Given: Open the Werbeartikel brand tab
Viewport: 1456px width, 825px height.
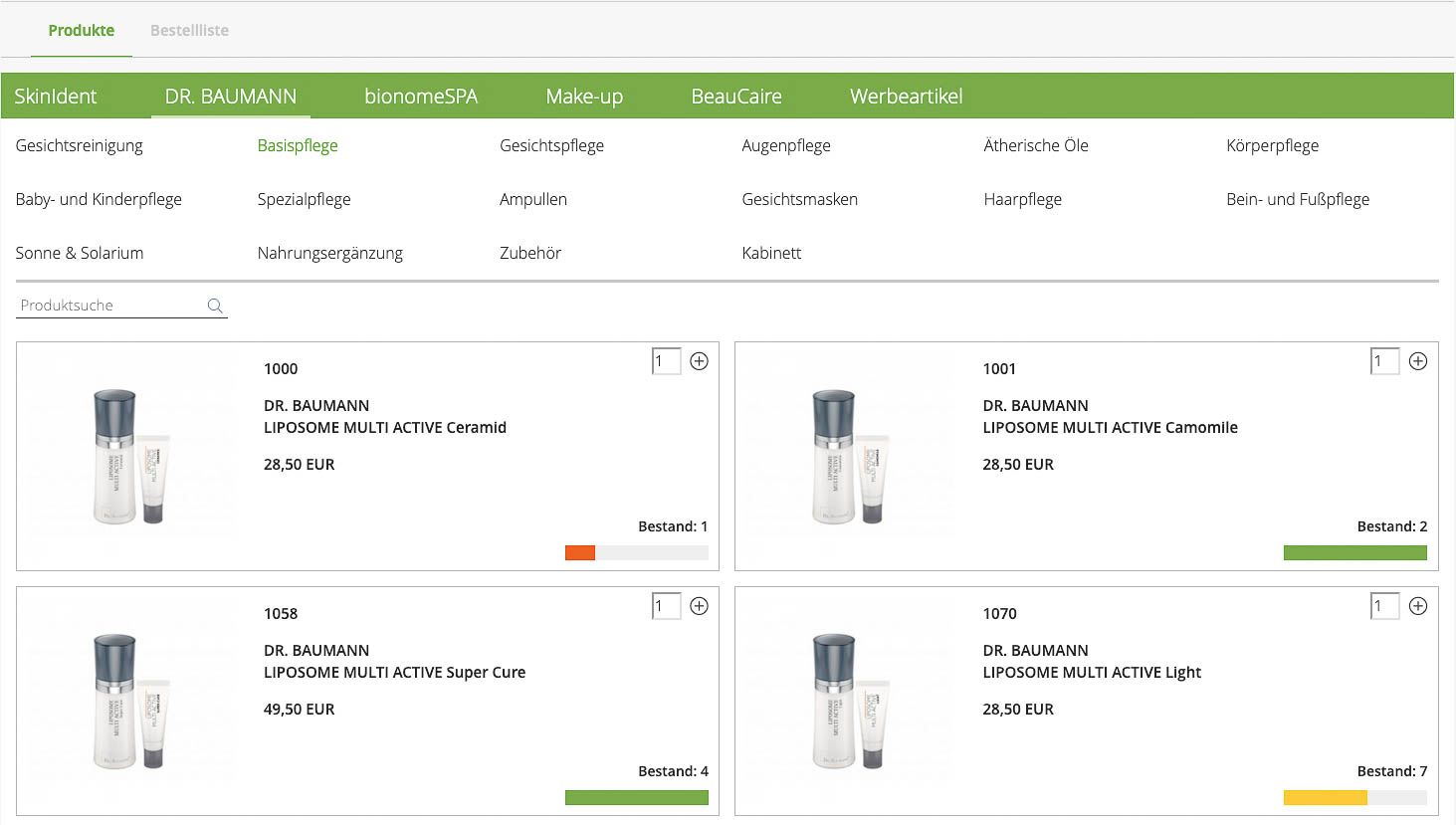Looking at the screenshot, I should 907,97.
